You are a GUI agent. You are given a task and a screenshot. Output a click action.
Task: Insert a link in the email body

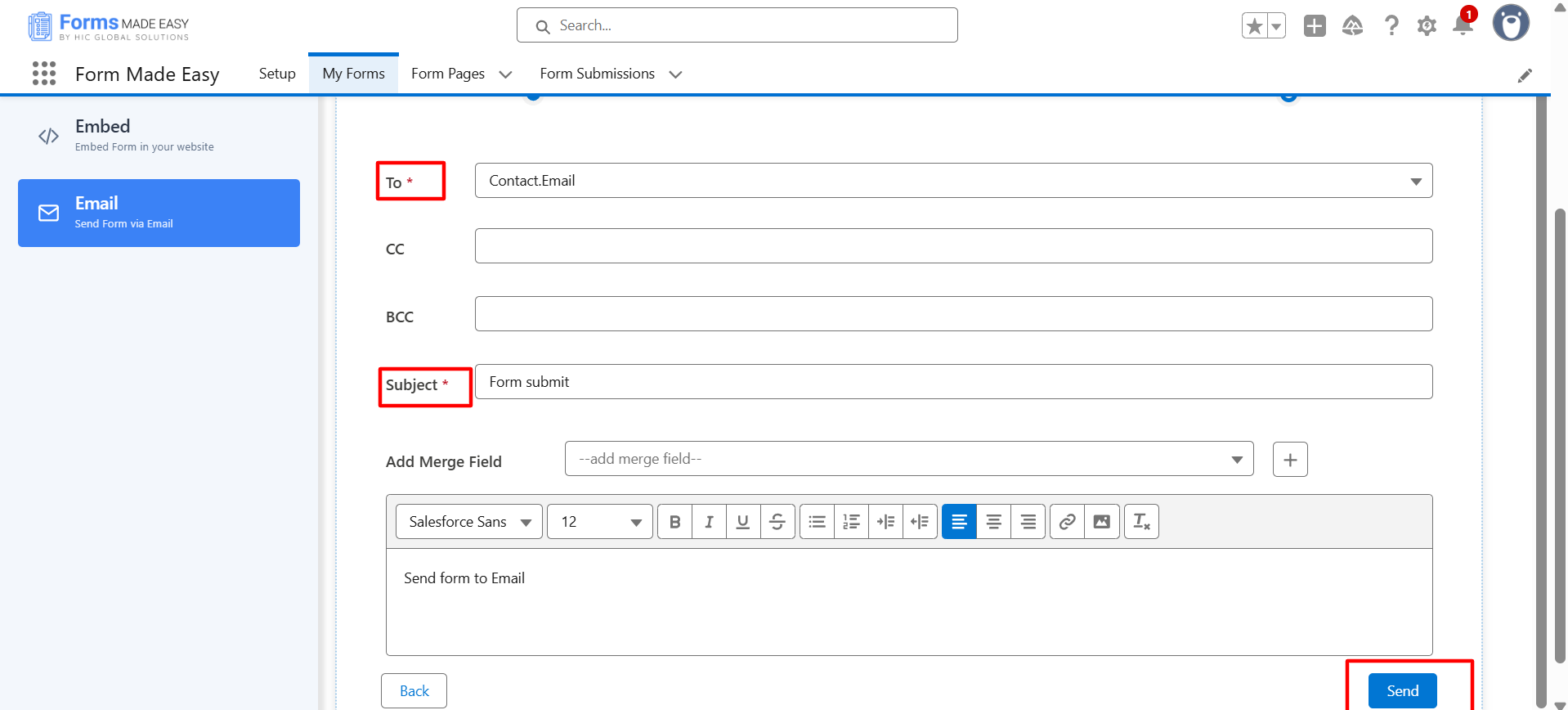click(x=1067, y=522)
